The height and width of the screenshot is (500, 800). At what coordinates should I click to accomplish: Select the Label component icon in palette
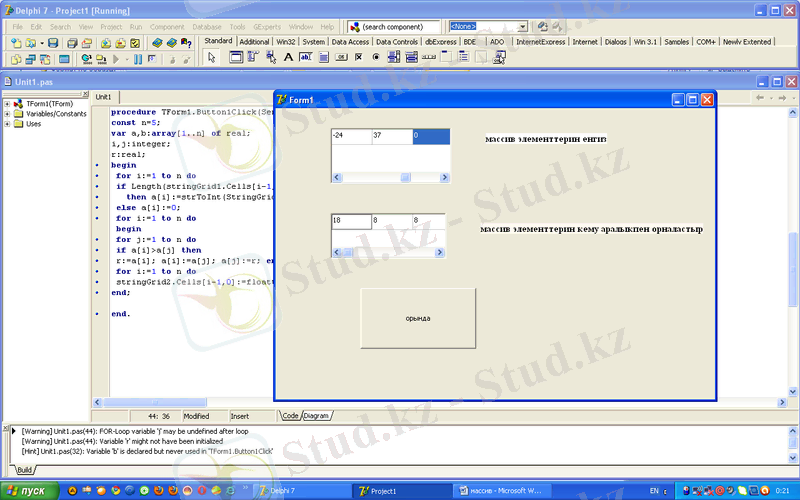[288, 58]
